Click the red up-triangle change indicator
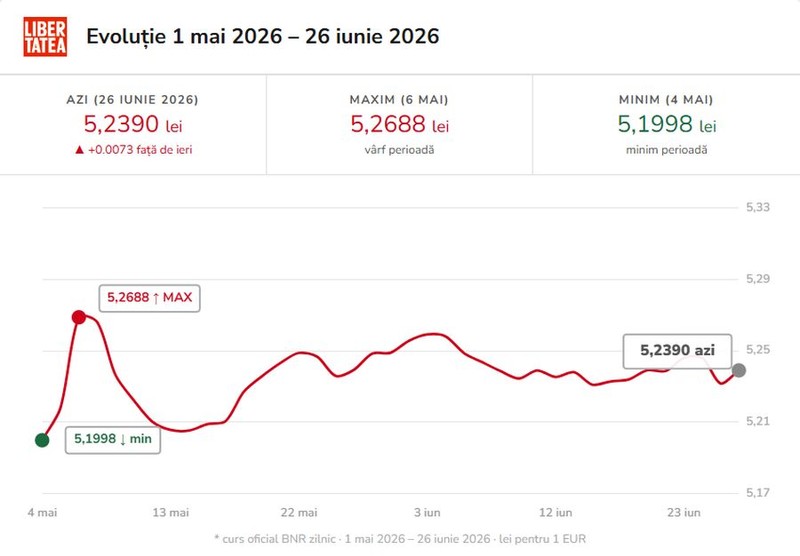The height and width of the screenshot is (556, 800). point(79,150)
